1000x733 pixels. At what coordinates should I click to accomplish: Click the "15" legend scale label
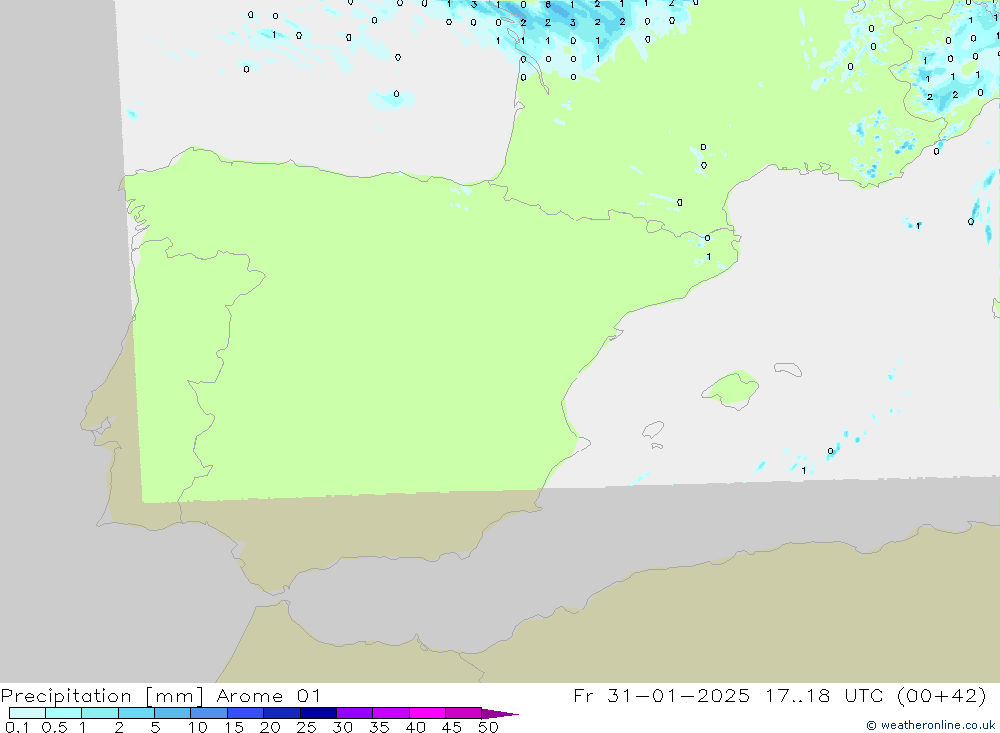coord(234,727)
